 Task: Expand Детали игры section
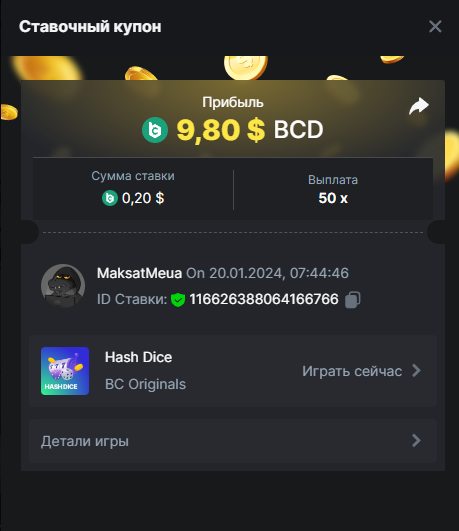point(233,441)
